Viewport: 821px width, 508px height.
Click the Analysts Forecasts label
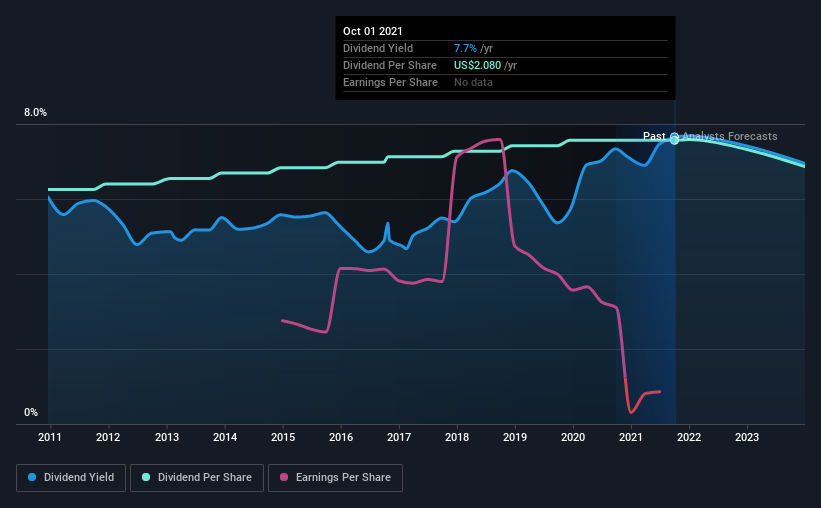tap(730, 136)
